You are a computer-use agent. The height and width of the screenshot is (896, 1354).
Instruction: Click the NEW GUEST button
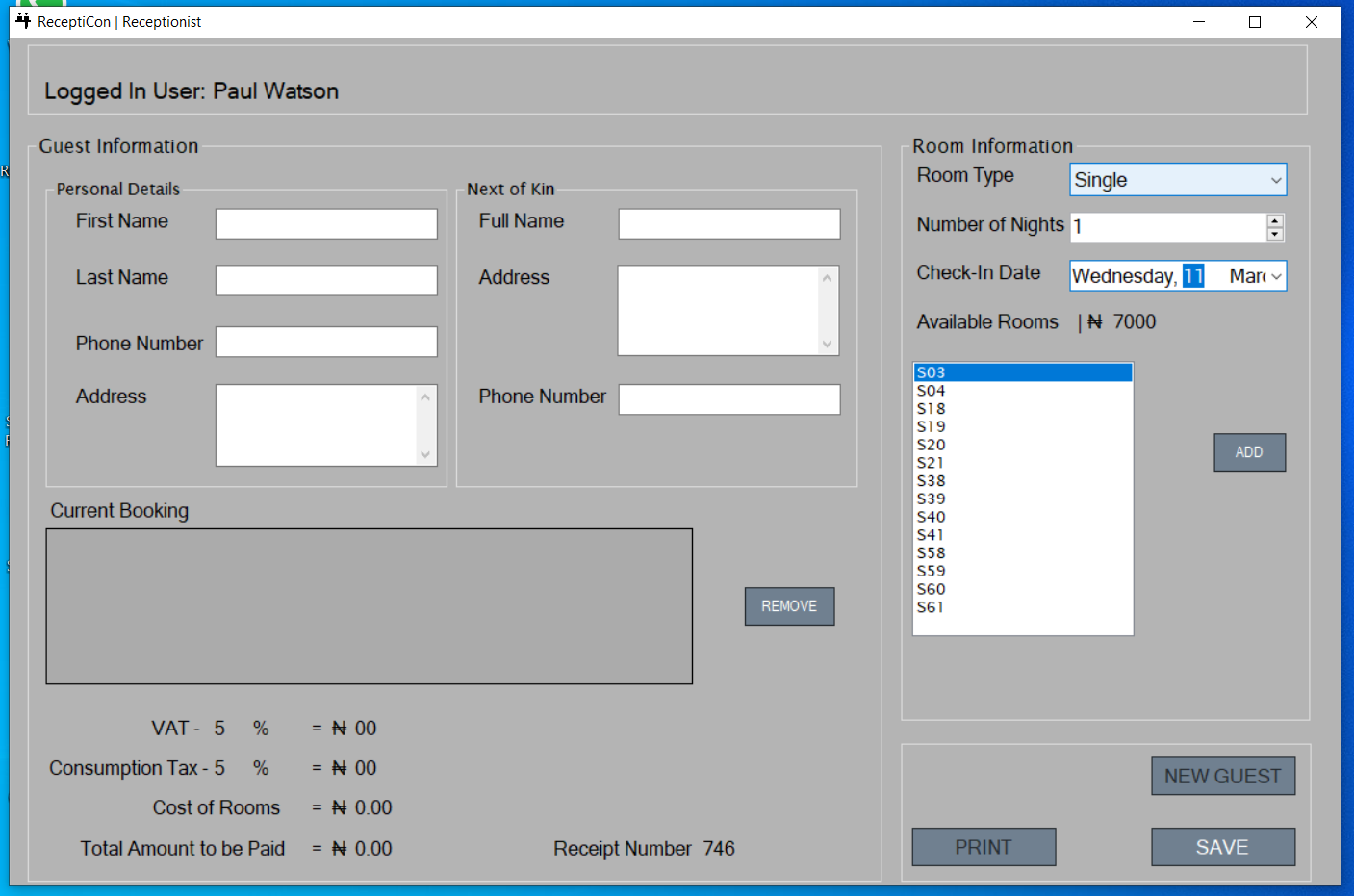coord(1223,776)
